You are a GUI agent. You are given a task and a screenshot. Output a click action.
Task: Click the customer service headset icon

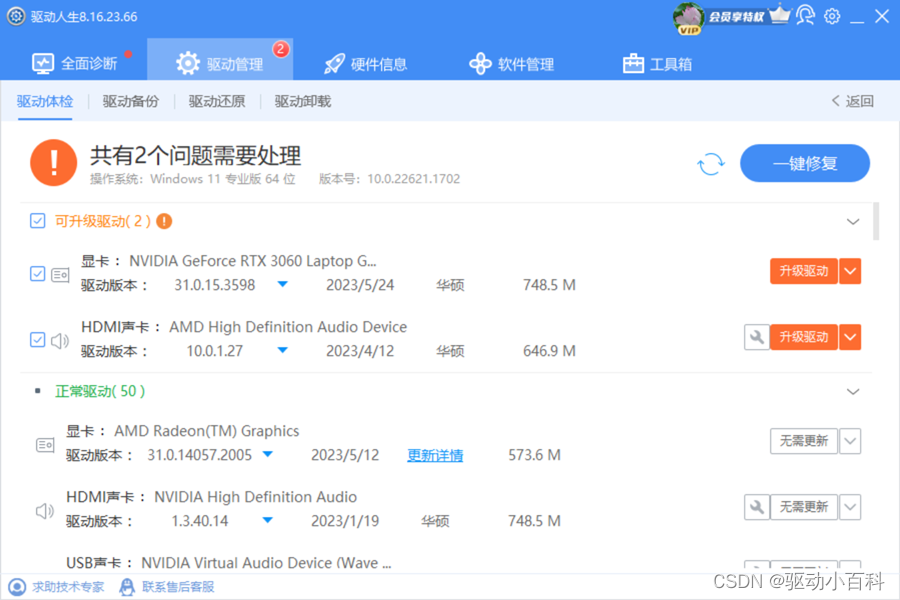805,16
